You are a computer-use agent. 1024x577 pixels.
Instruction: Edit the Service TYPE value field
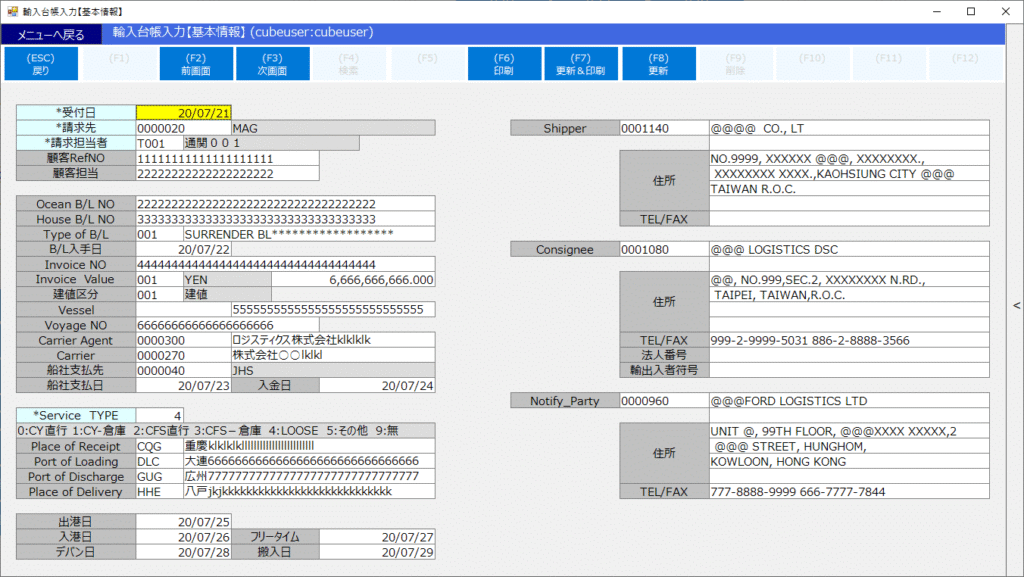pyautogui.click(x=160, y=415)
